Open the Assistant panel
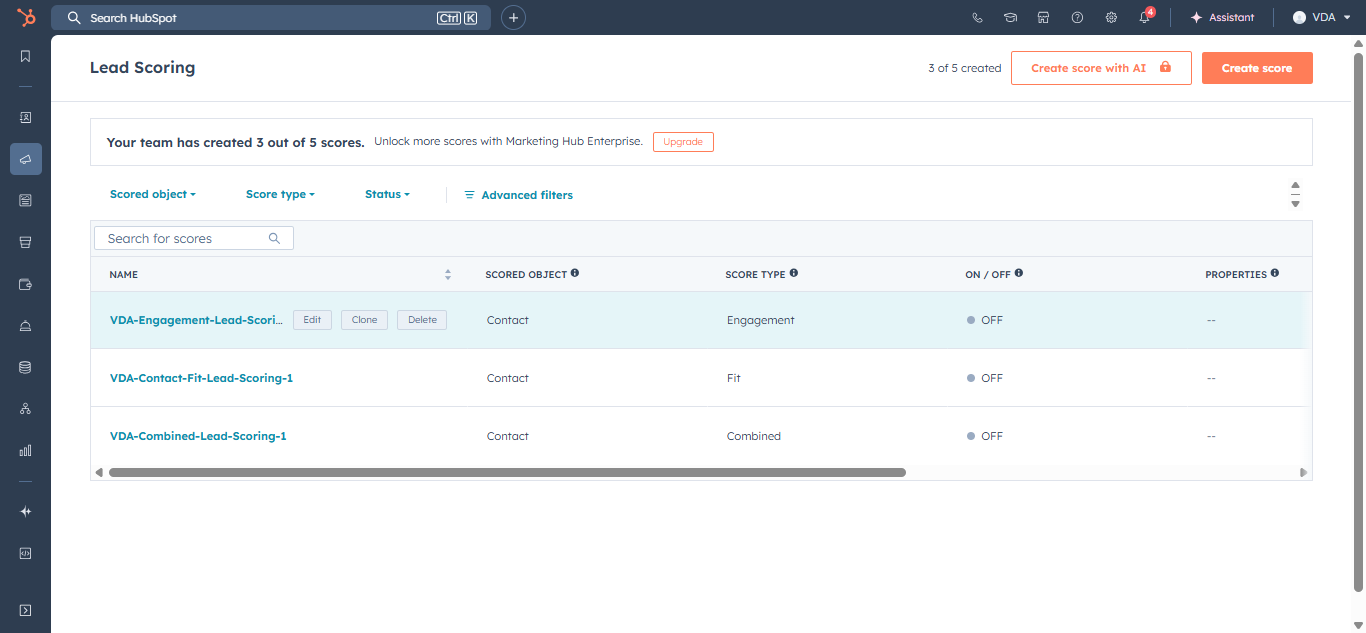Screen dimensions: 1366x633 pos(1222,17)
